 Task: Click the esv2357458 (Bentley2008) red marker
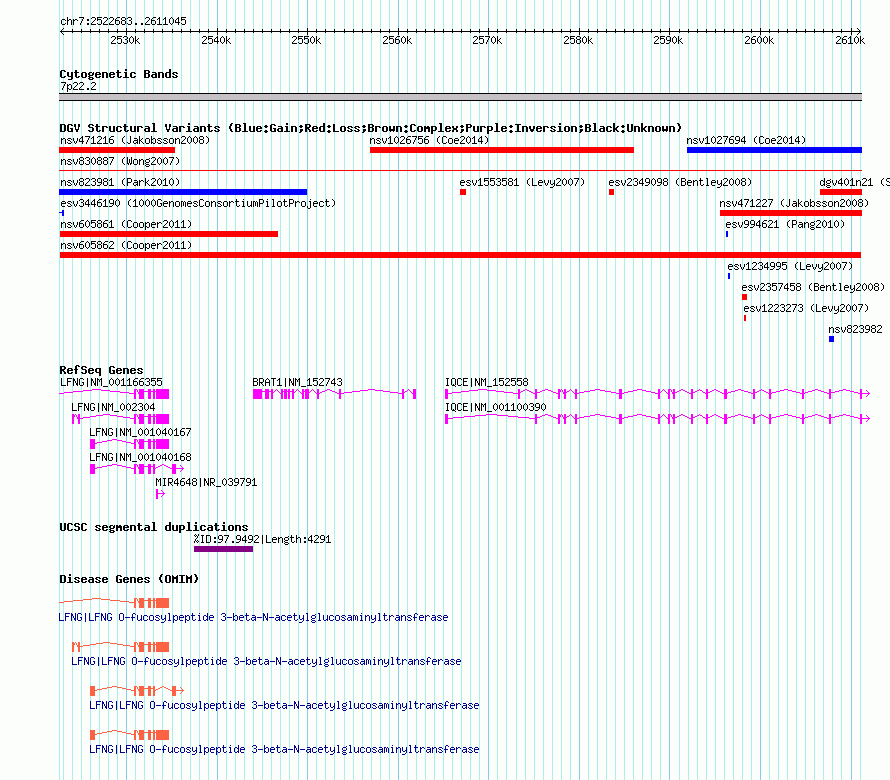tap(745, 297)
